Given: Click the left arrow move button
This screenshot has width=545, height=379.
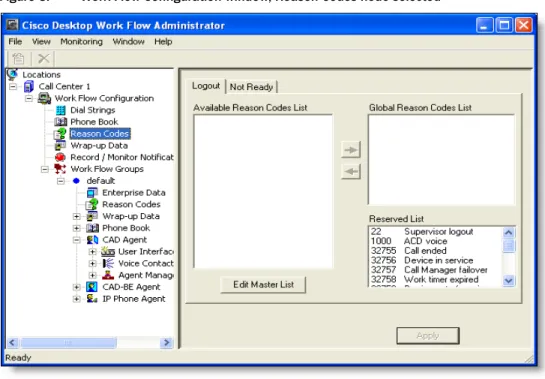Looking at the screenshot, I should (351, 171).
